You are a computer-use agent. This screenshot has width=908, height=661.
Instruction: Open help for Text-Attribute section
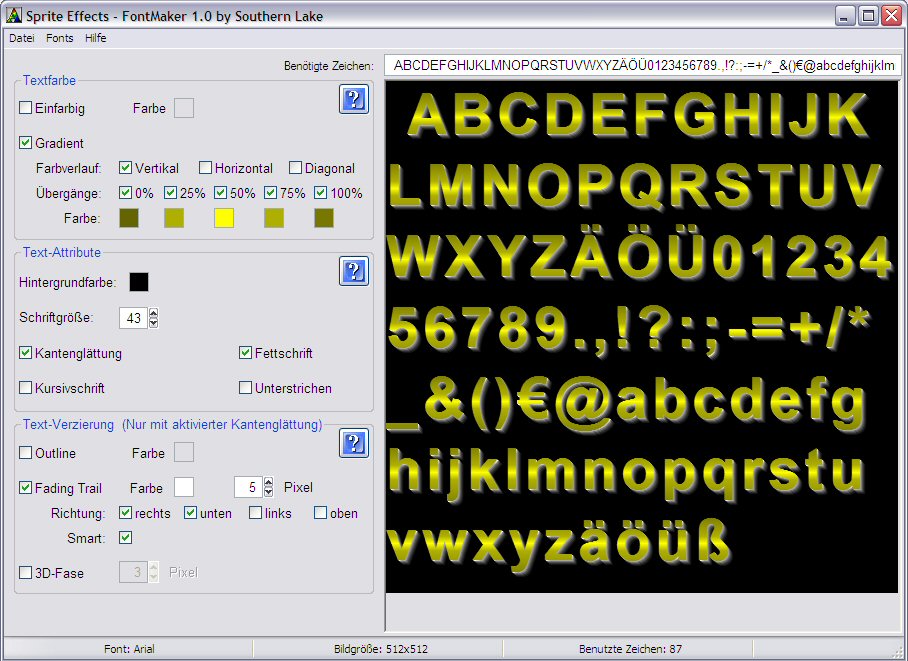point(354,271)
